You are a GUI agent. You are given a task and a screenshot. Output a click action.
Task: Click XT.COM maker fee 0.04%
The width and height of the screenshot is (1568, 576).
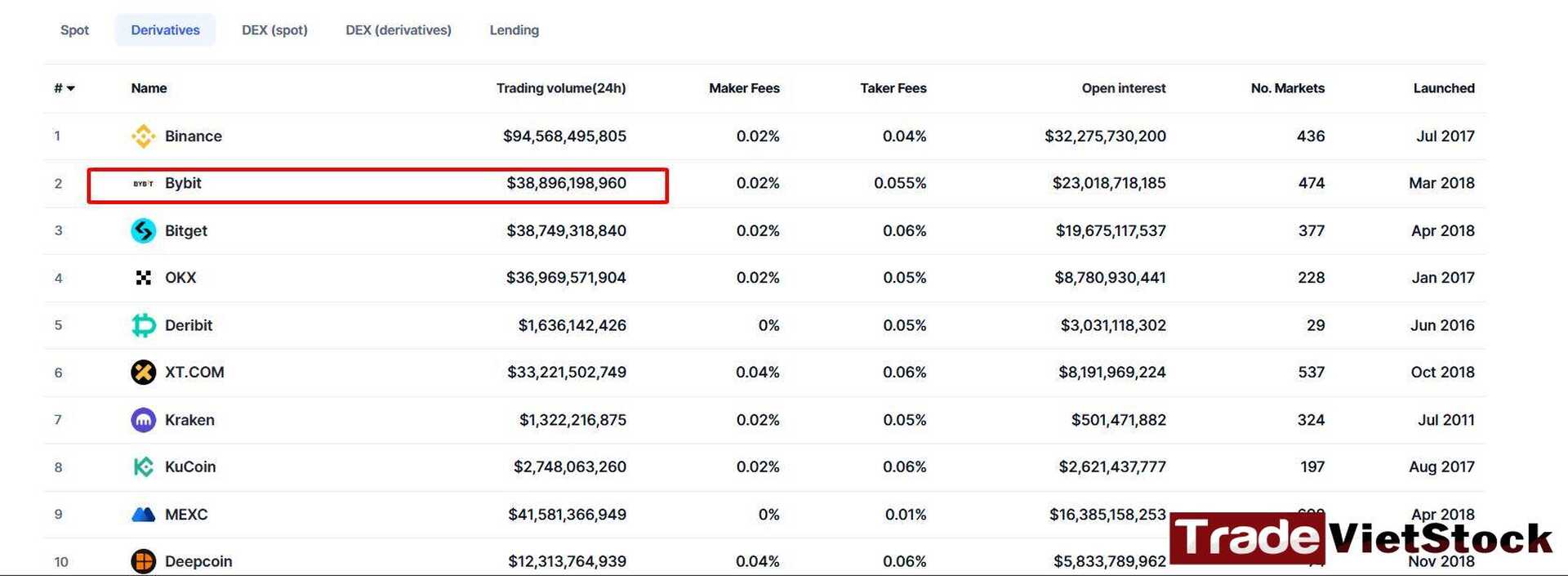pyautogui.click(x=758, y=373)
